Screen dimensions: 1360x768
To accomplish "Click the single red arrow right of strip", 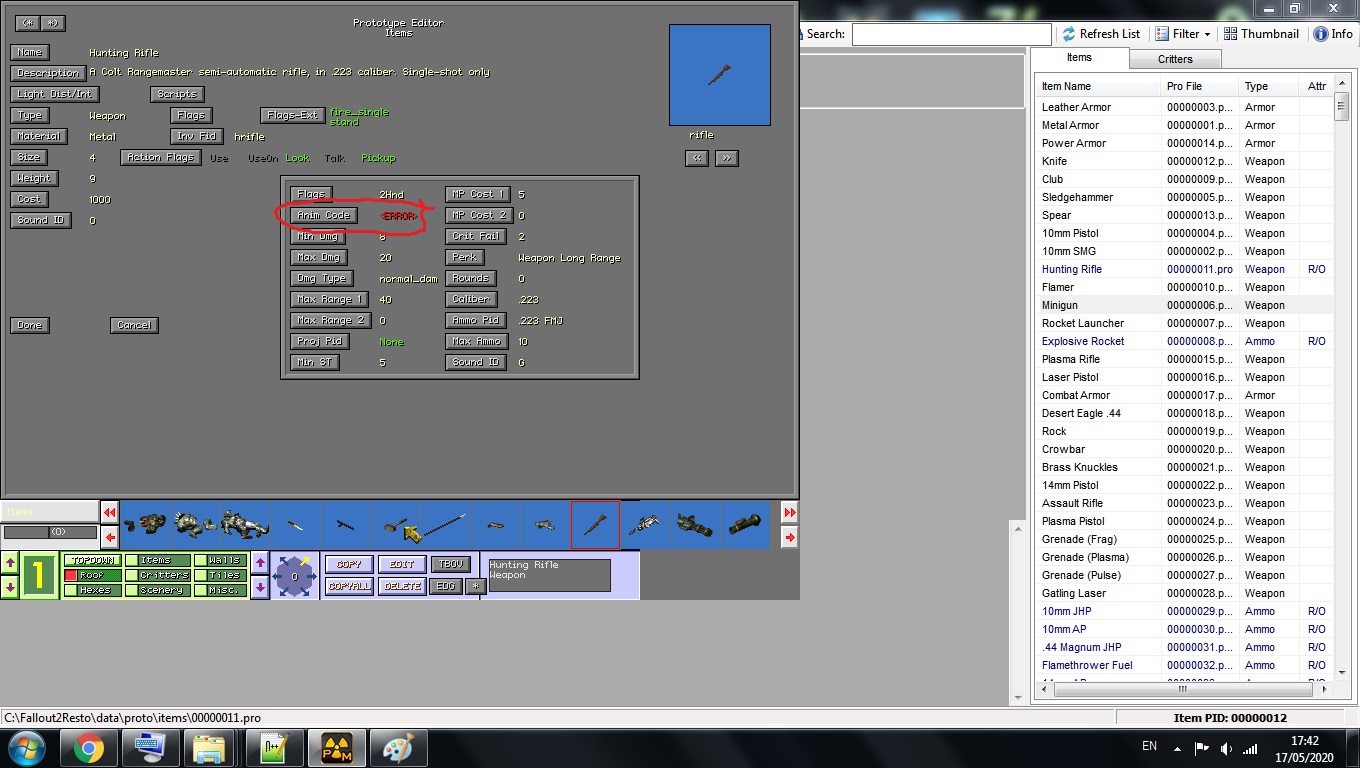I will 790,538.
